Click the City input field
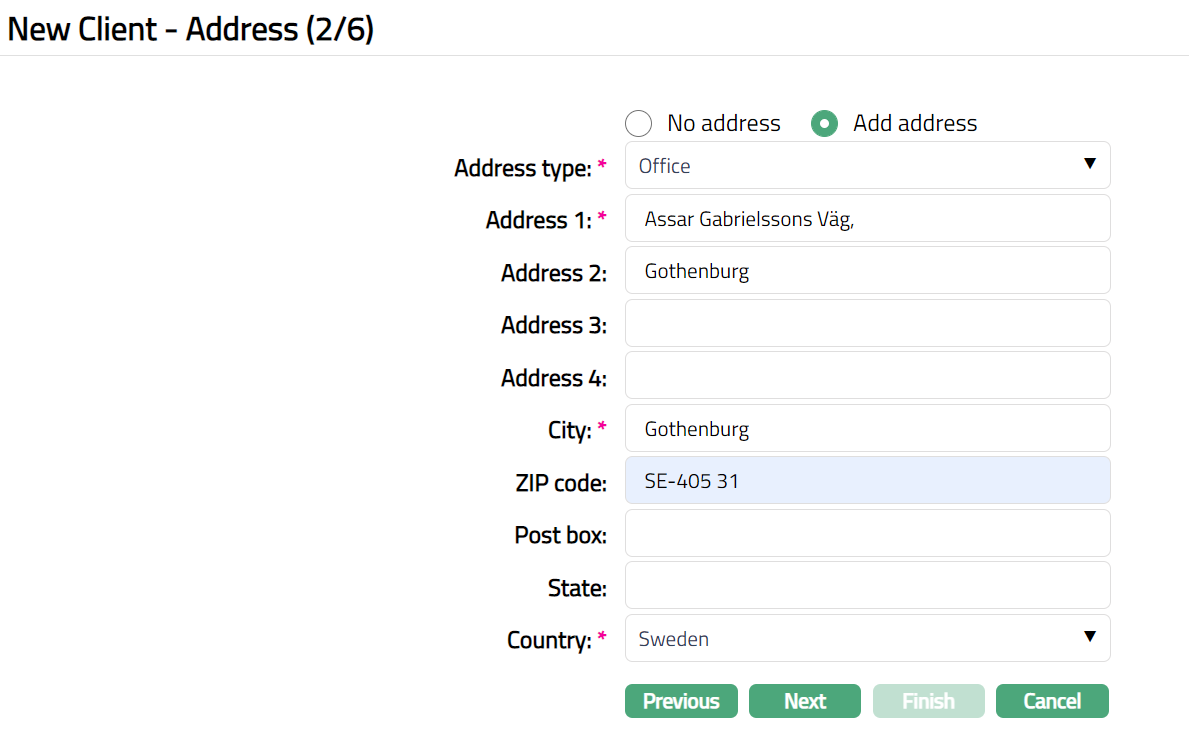Image resolution: width=1189 pixels, height=731 pixels. (866, 429)
